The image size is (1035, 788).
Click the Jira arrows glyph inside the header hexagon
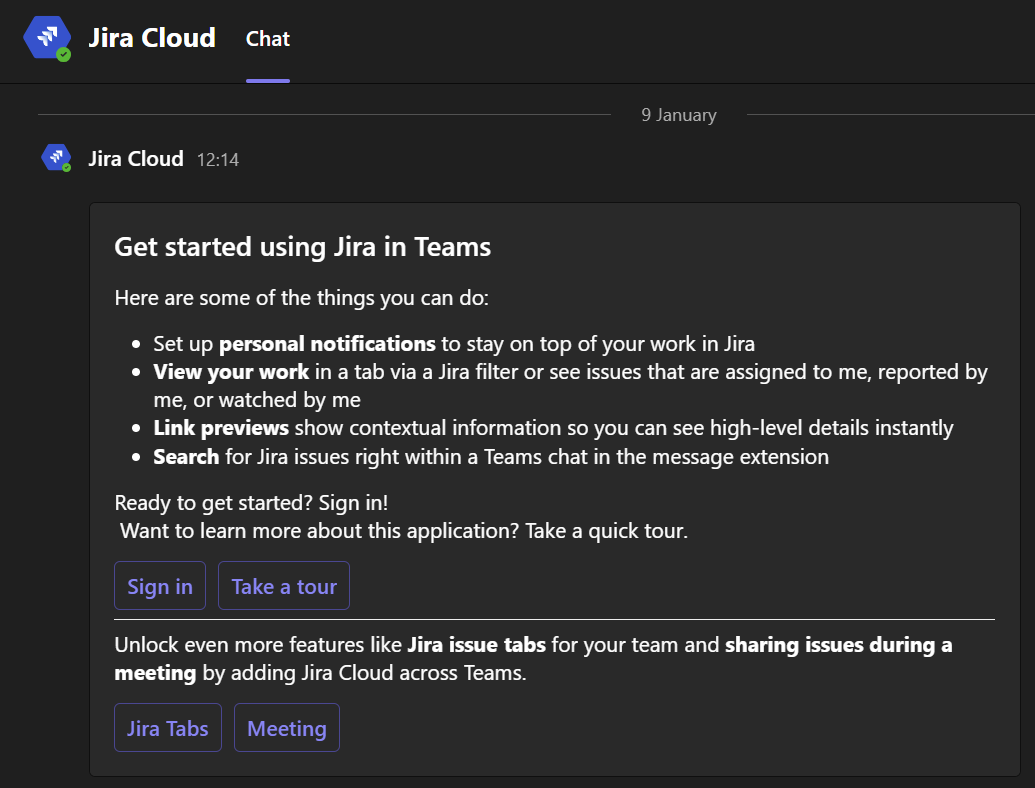pyautogui.click(x=46, y=38)
